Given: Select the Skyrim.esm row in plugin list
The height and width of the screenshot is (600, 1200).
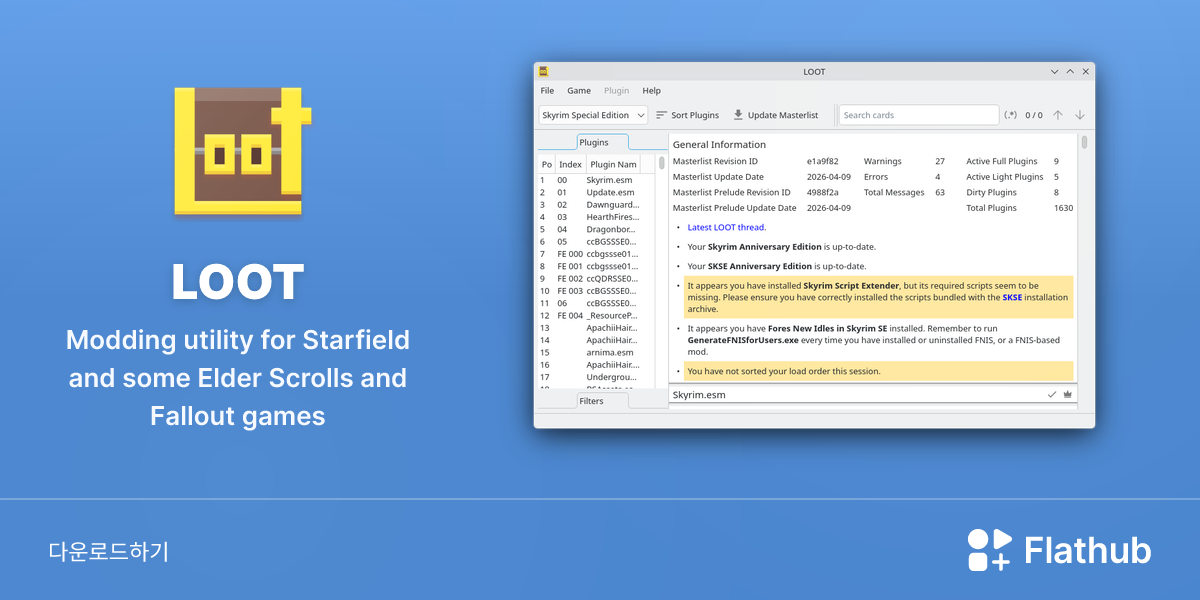Looking at the screenshot, I should point(596,180).
